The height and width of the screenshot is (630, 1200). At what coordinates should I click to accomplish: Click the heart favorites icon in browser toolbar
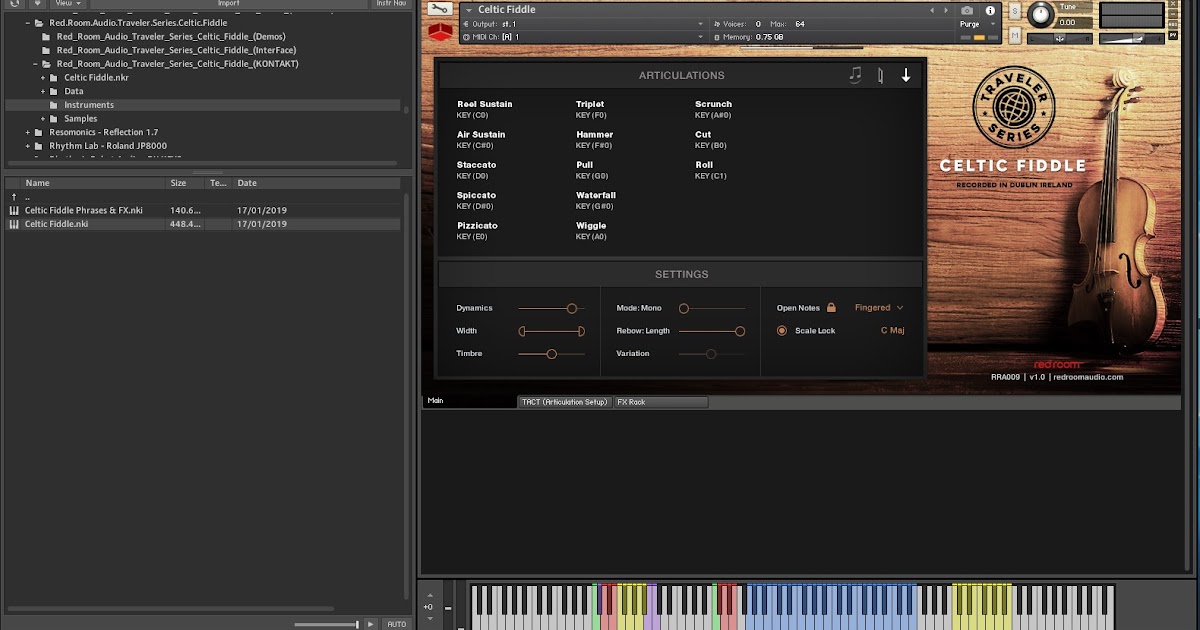[x=37, y=3]
